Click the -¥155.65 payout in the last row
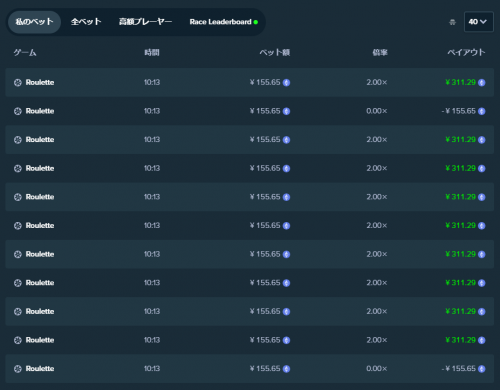Viewport: 500px width, 390px height. coord(459,369)
